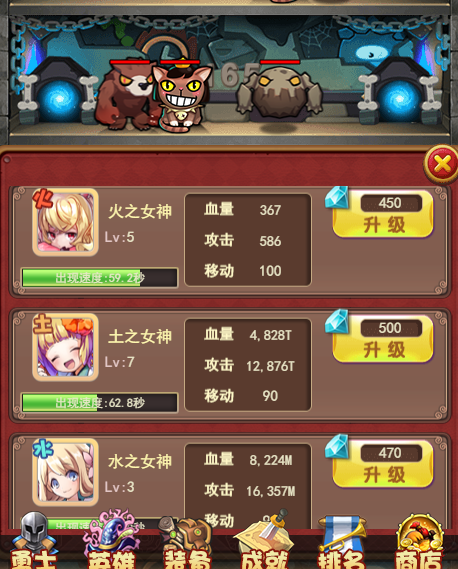
Task: Open the 成就 achievements map icon
Action: [264, 541]
